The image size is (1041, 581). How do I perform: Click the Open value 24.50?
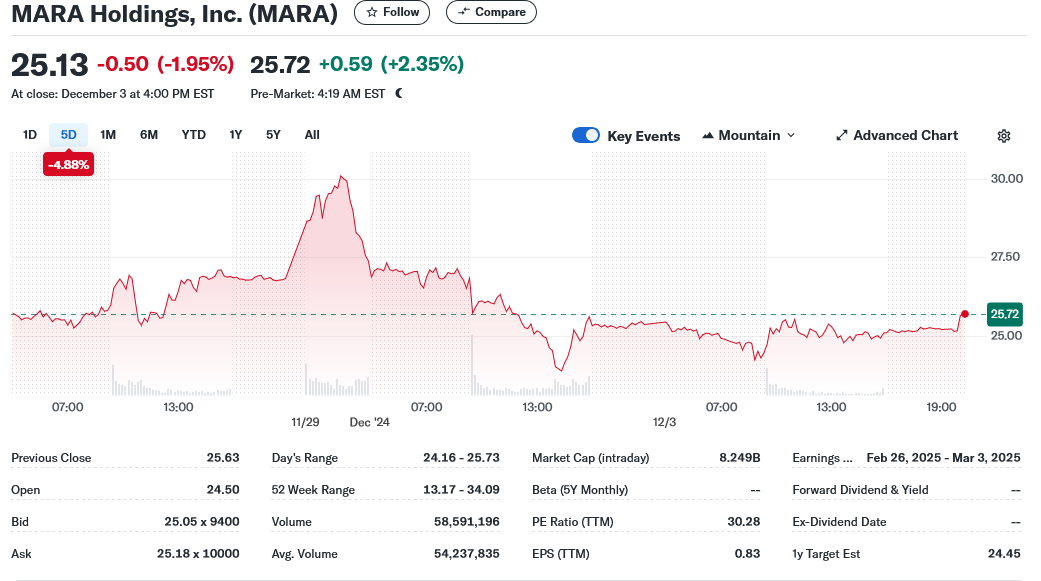[x=222, y=489]
